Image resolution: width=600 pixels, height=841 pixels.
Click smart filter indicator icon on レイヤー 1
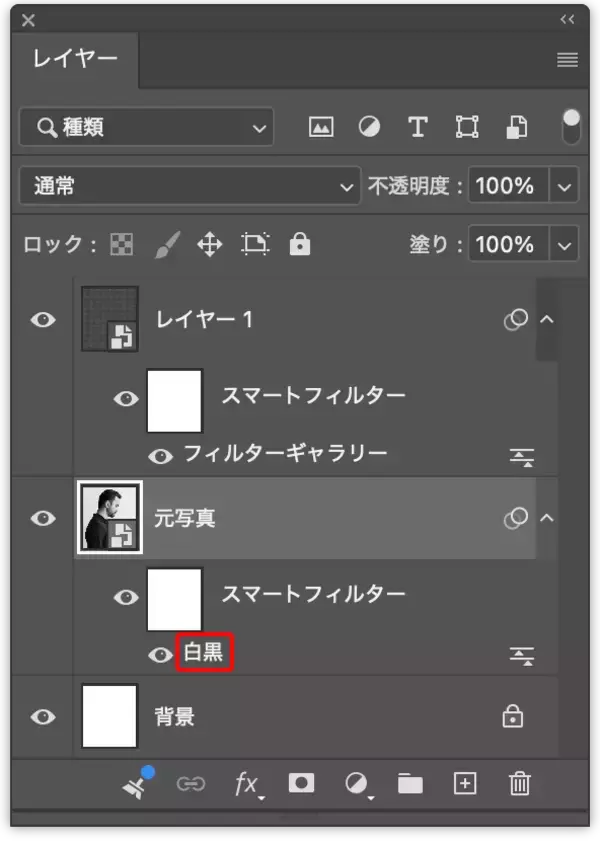516,320
